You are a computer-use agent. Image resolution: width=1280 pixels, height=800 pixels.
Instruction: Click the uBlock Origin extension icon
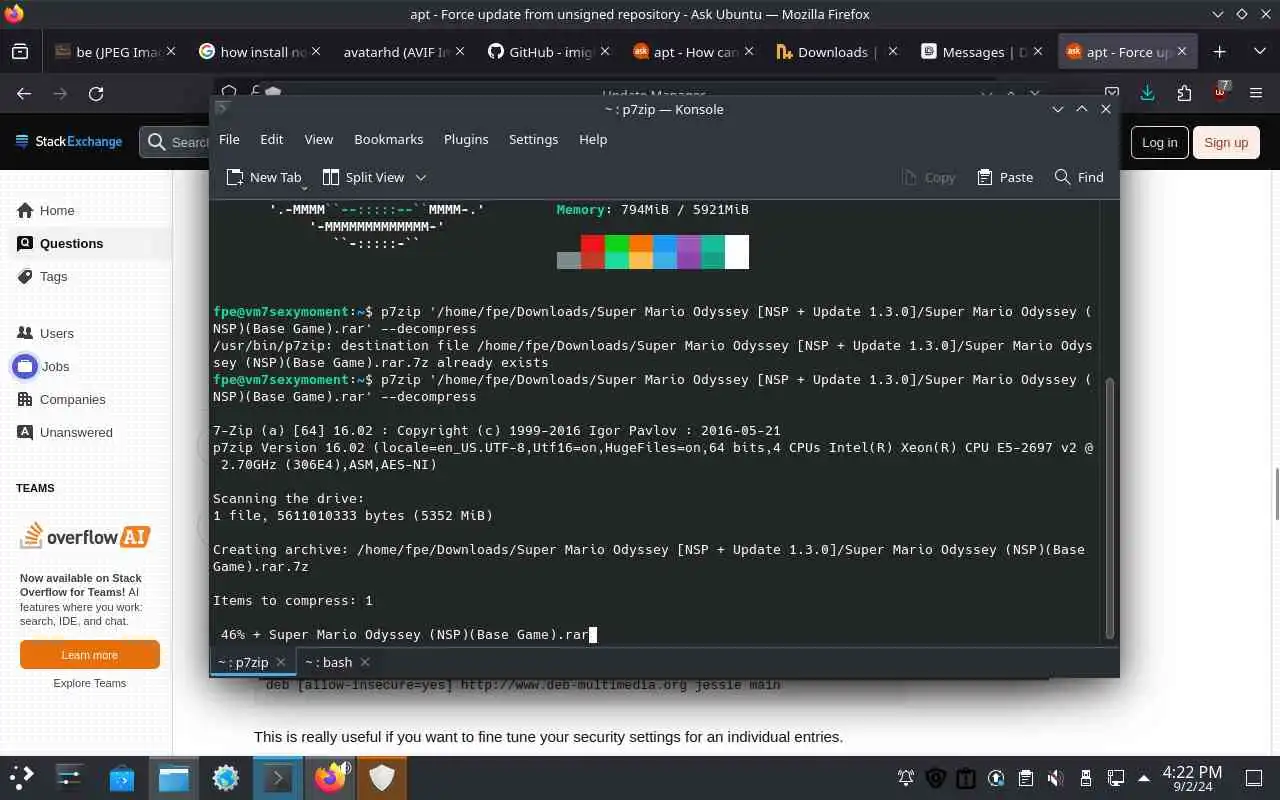tap(1220, 93)
